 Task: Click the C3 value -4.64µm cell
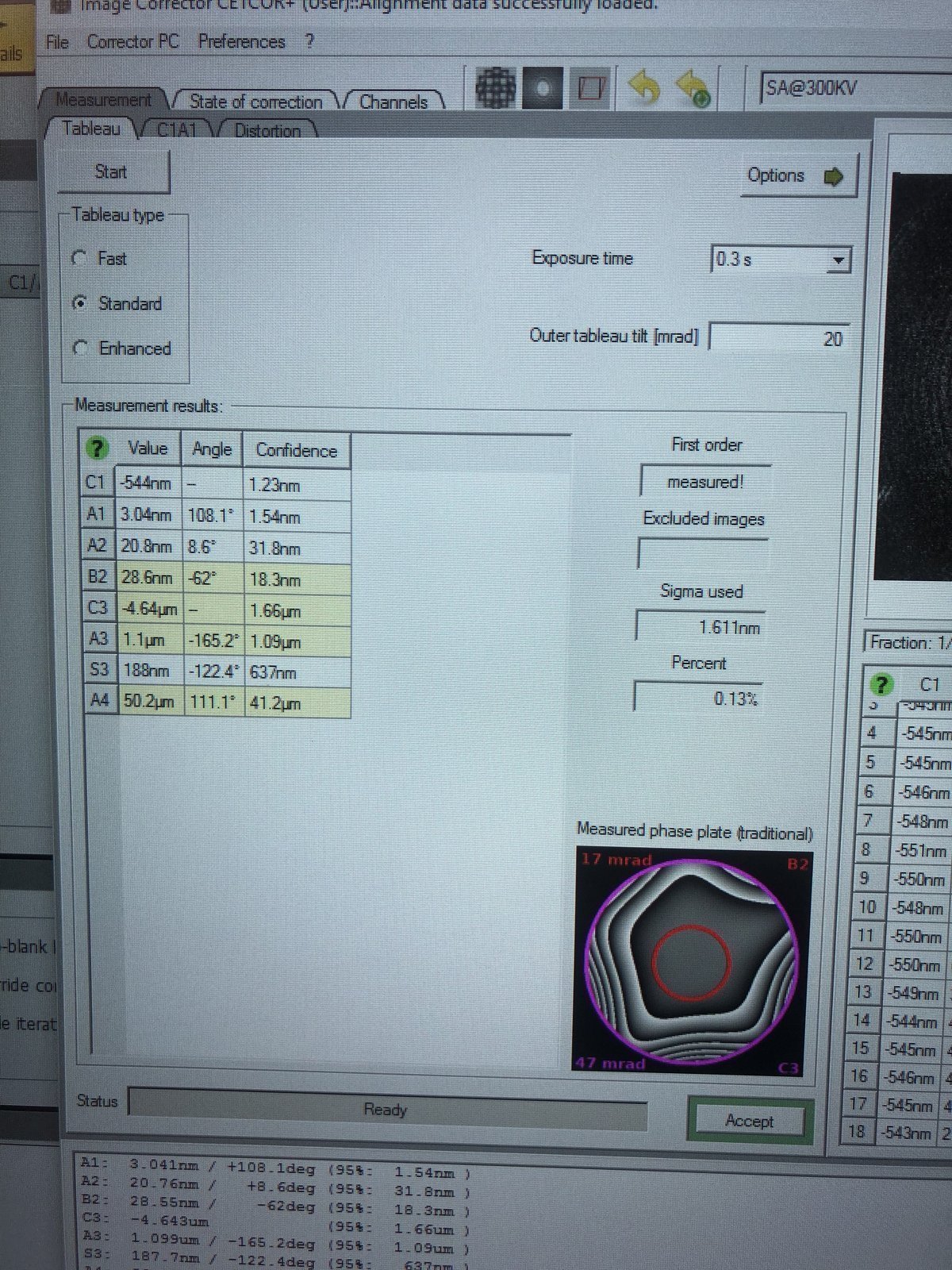click(x=149, y=609)
